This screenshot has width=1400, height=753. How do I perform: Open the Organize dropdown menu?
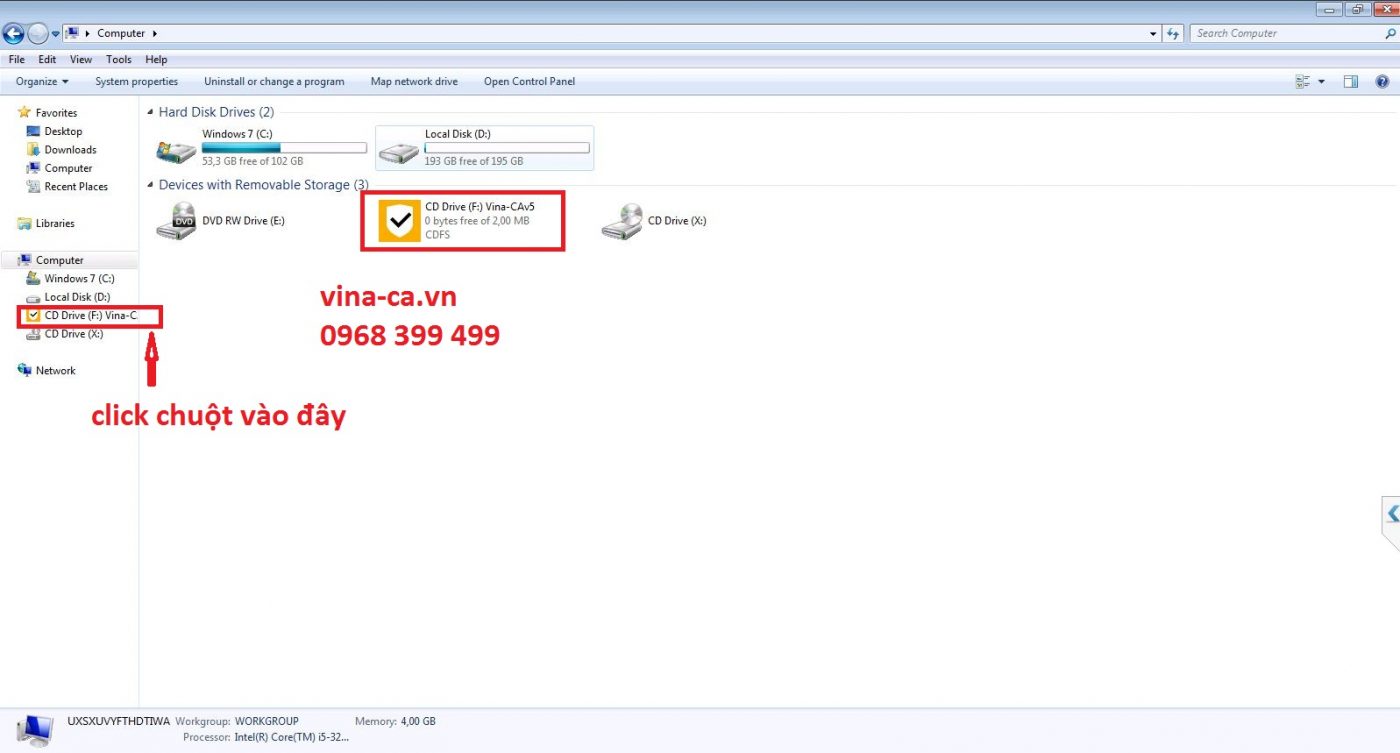click(x=42, y=81)
